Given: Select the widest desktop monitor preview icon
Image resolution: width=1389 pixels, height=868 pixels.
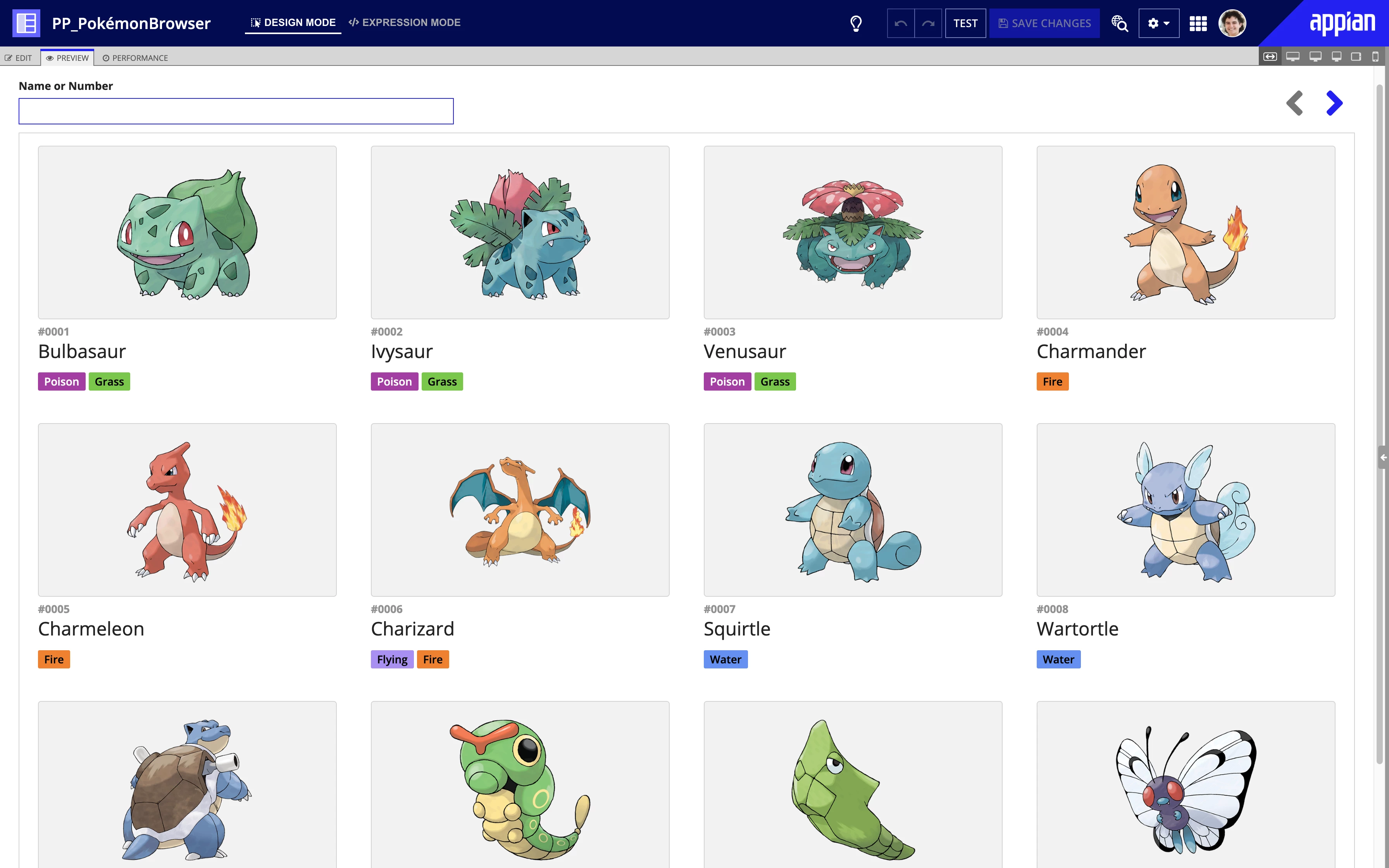Looking at the screenshot, I should [x=1292, y=57].
